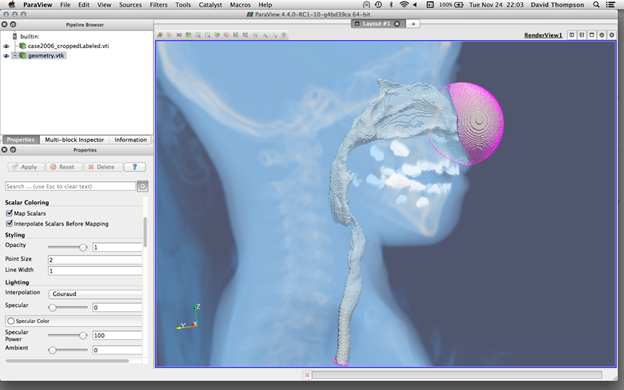Screen dimensions: 624x390
Task: Activate interactive point selection tool
Action: tap(274, 35)
